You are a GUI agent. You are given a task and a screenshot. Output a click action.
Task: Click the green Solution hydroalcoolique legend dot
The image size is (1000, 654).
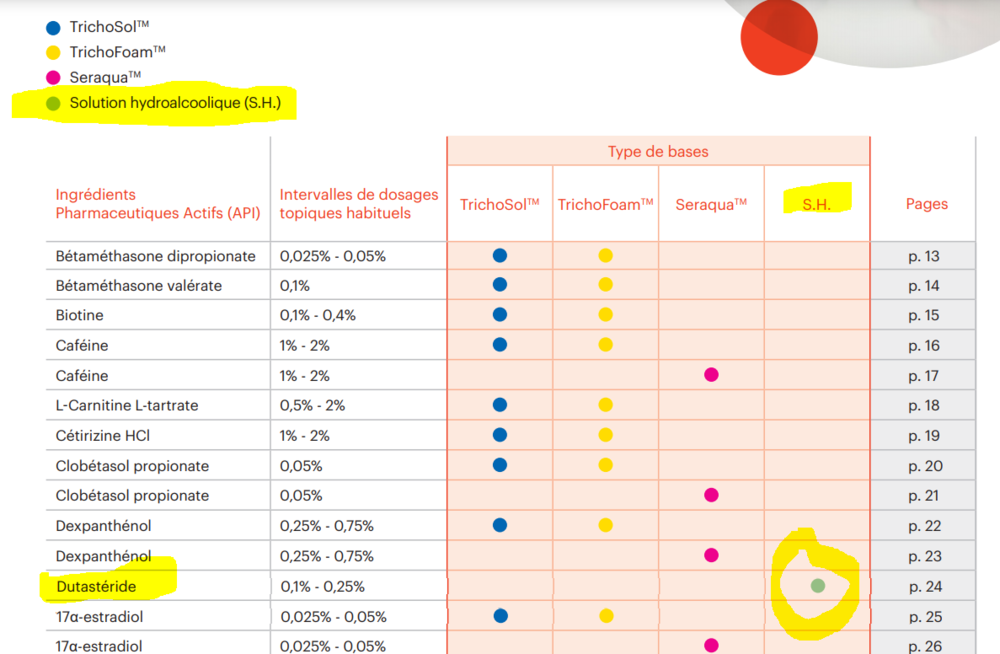pos(53,103)
